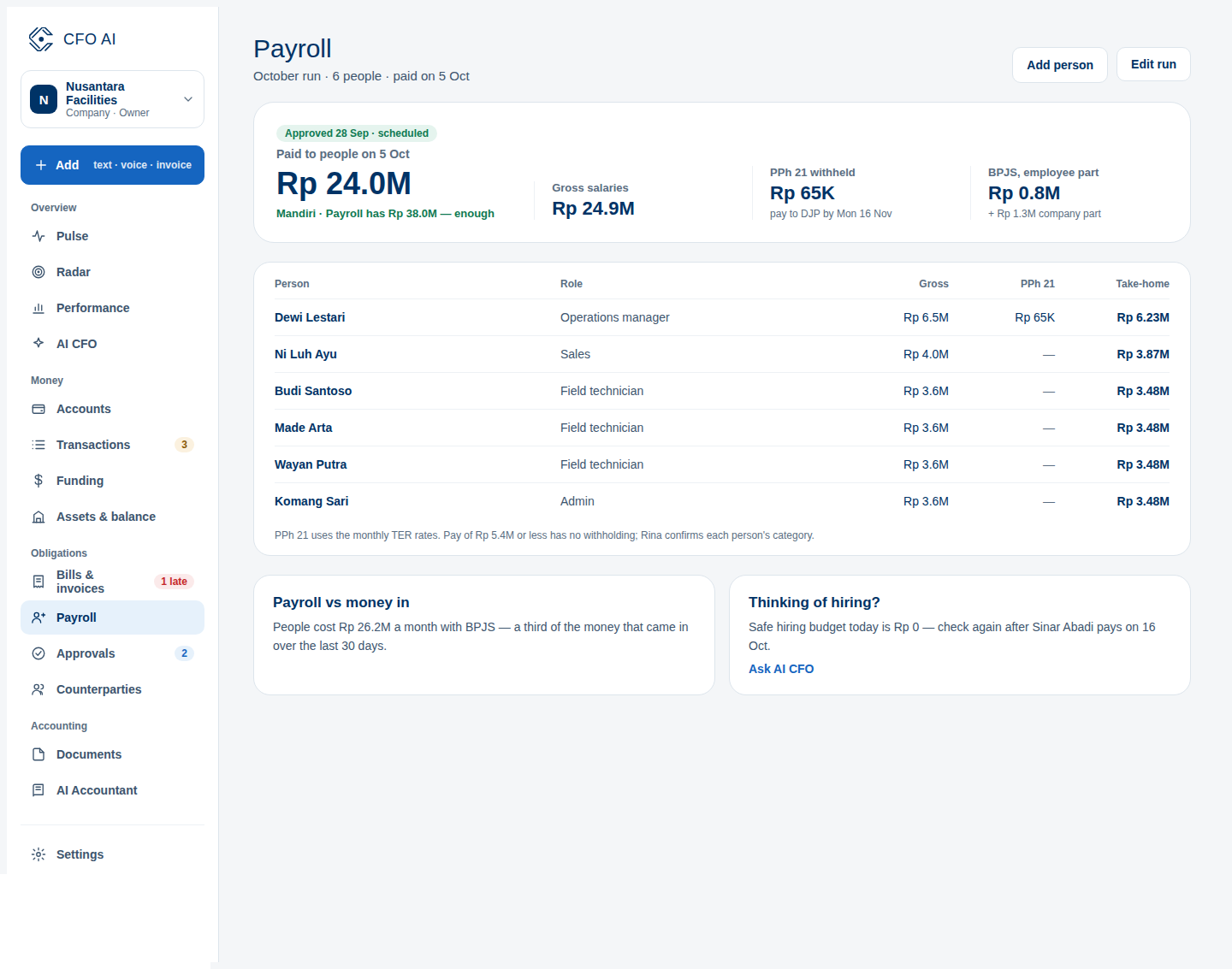Click the Radar target icon
The height and width of the screenshot is (969, 1232).
(x=38, y=272)
